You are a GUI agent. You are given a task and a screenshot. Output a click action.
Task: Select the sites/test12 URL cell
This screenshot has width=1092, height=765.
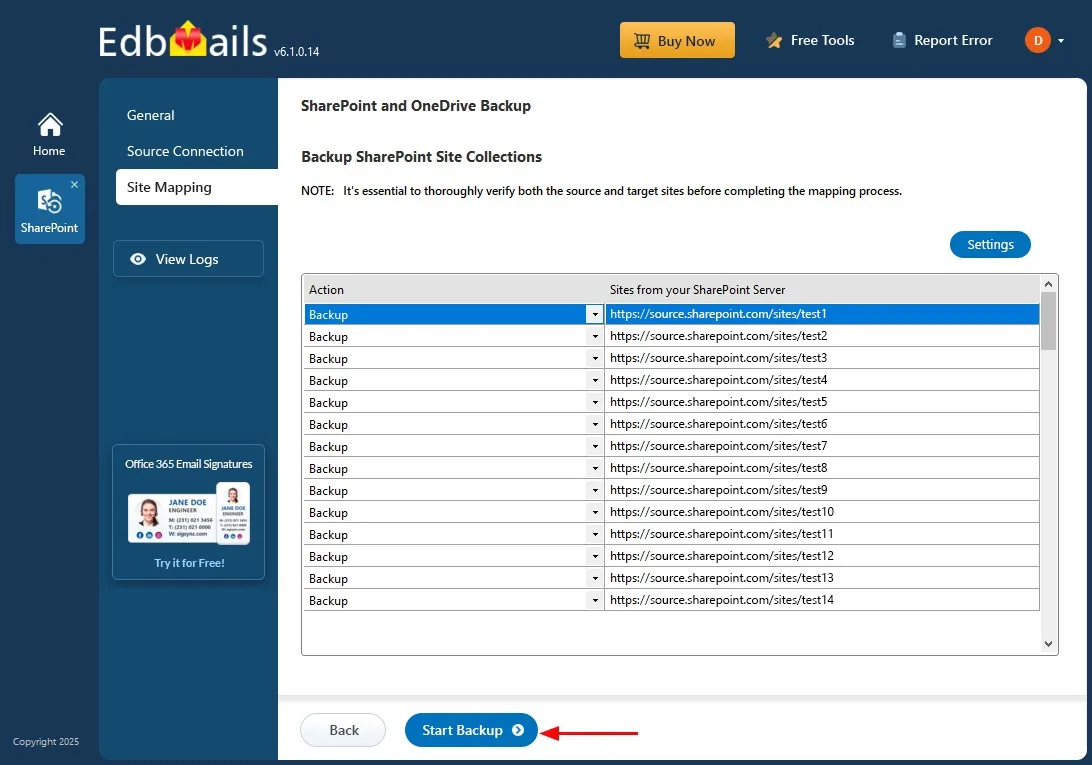click(x=822, y=556)
